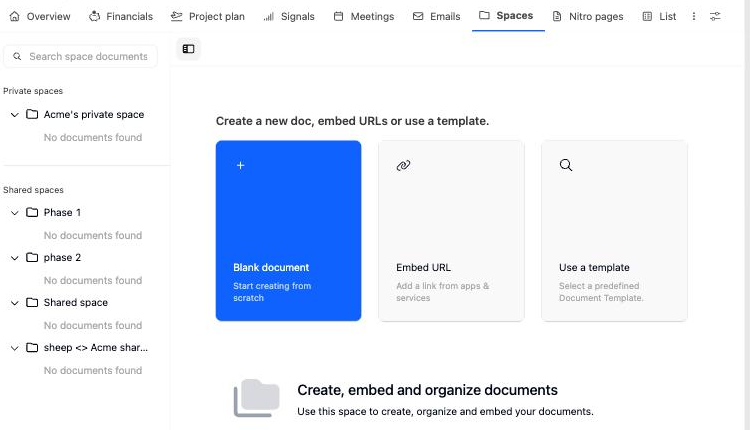Choose the Embed URL card
The width and height of the screenshot is (750, 430).
(451, 231)
